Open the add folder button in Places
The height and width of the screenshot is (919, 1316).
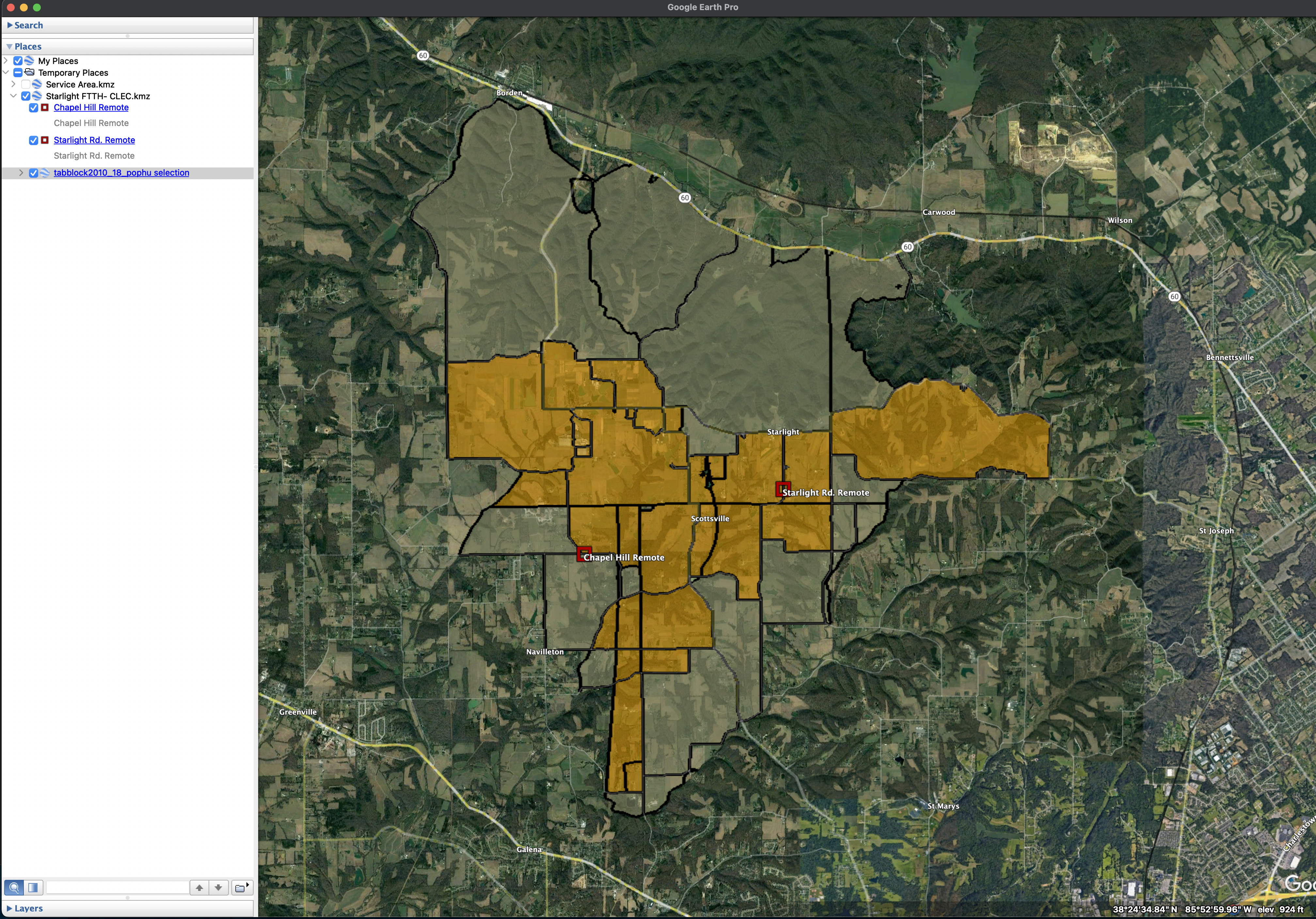tap(242, 887)
